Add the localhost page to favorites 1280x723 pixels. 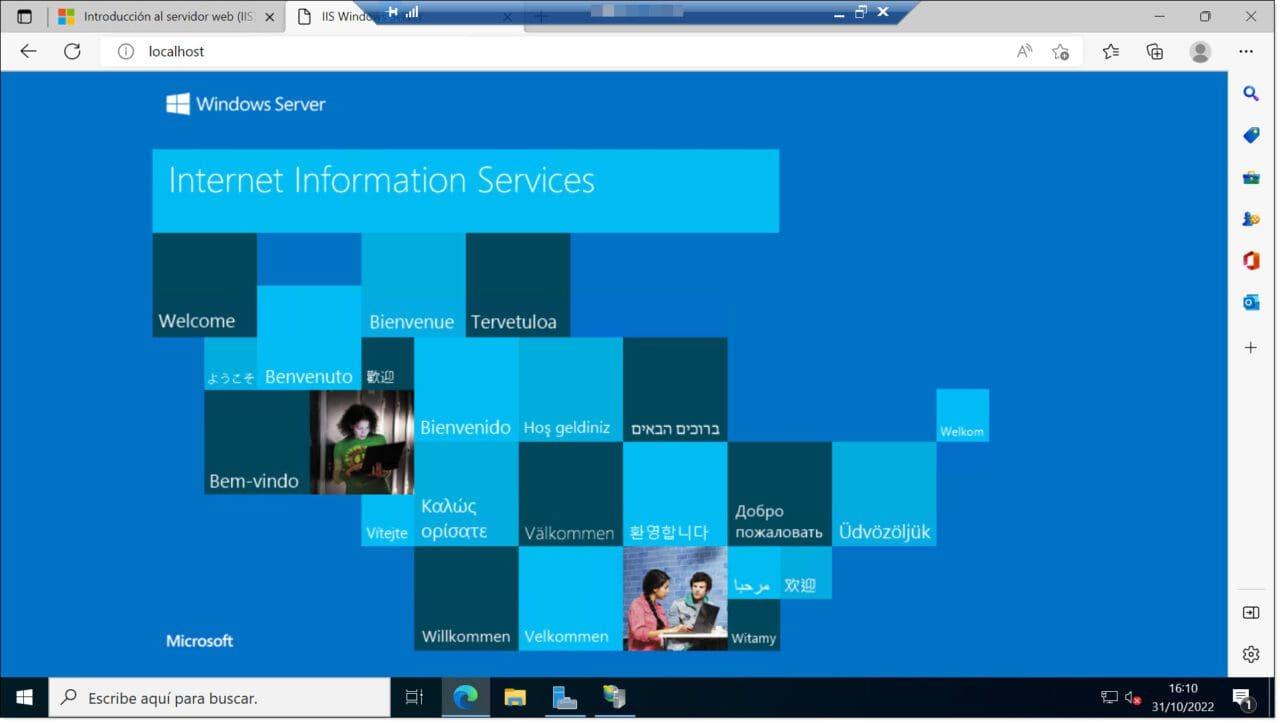1061,51
